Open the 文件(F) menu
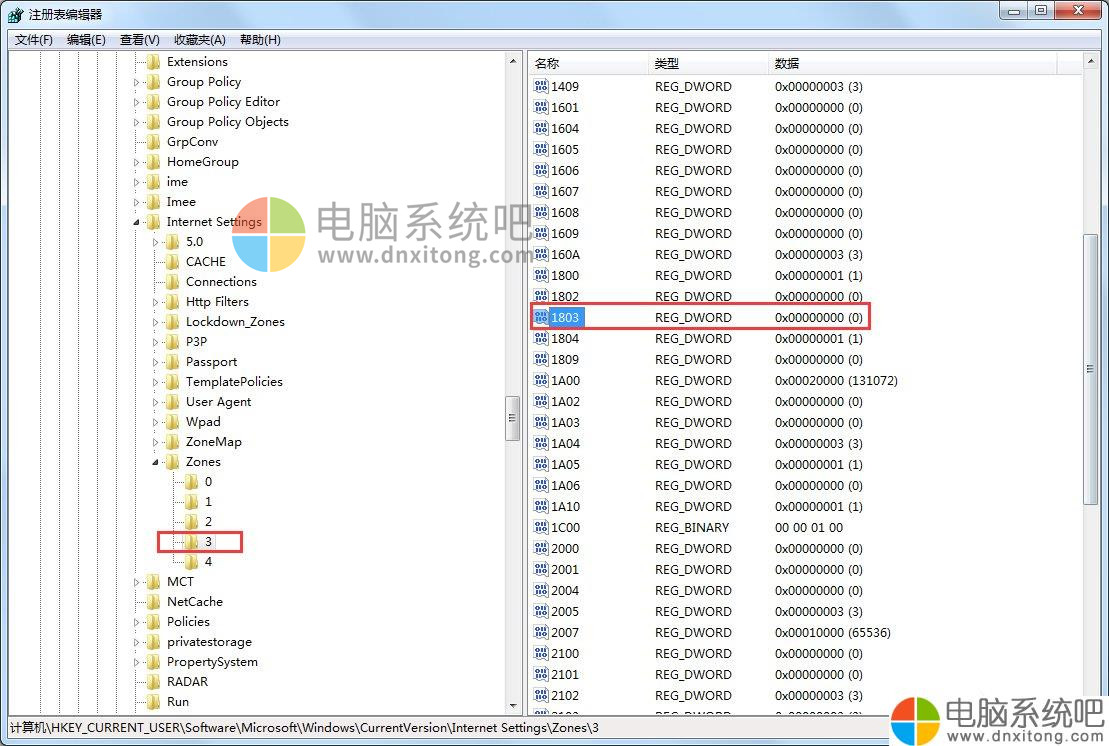 (x=34, y=40)
